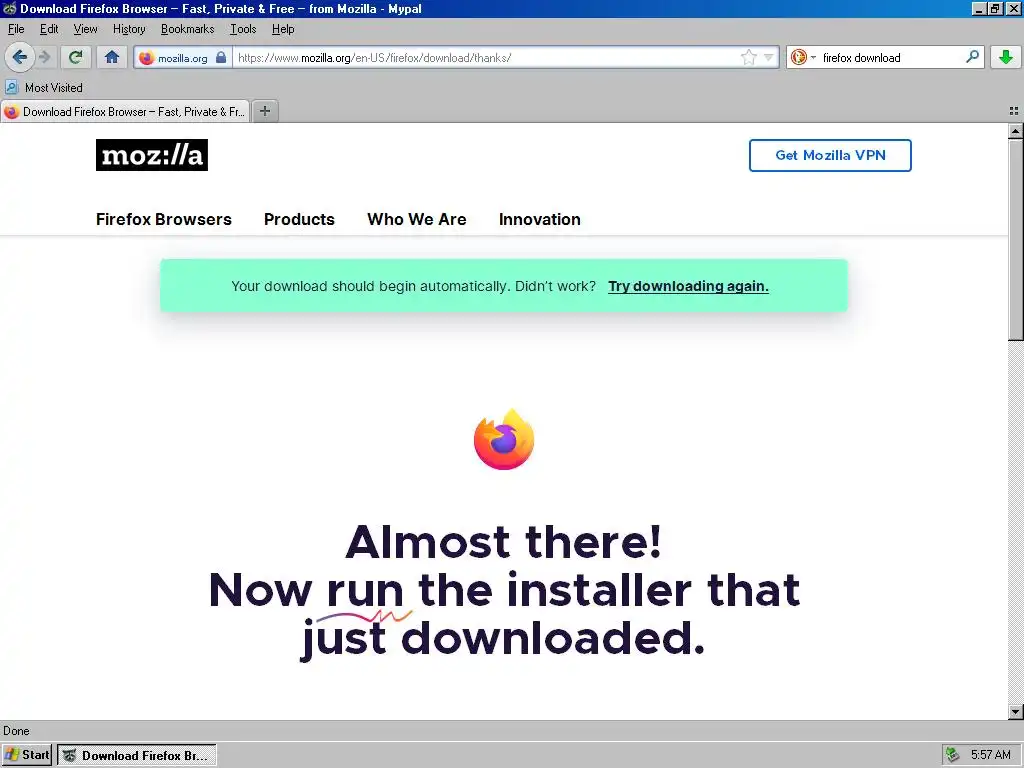Click the 'Most Visited' bookmark label

click(54, 88)
